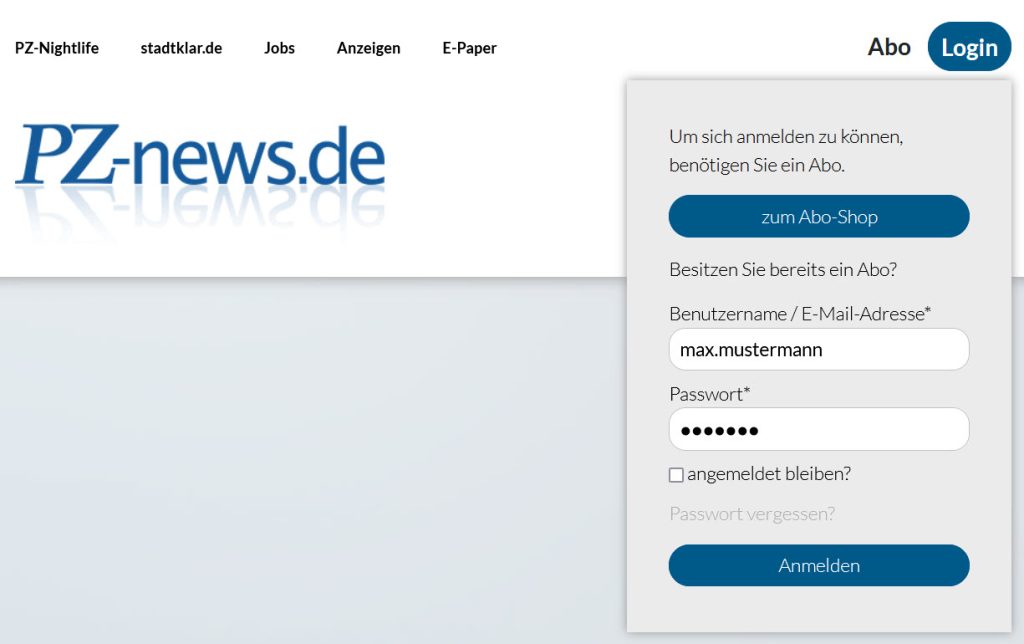The width and height of the screenshot is (1024, 644).
Task: Focus the username field containing max.mustermann
Action: click(818, 350)
